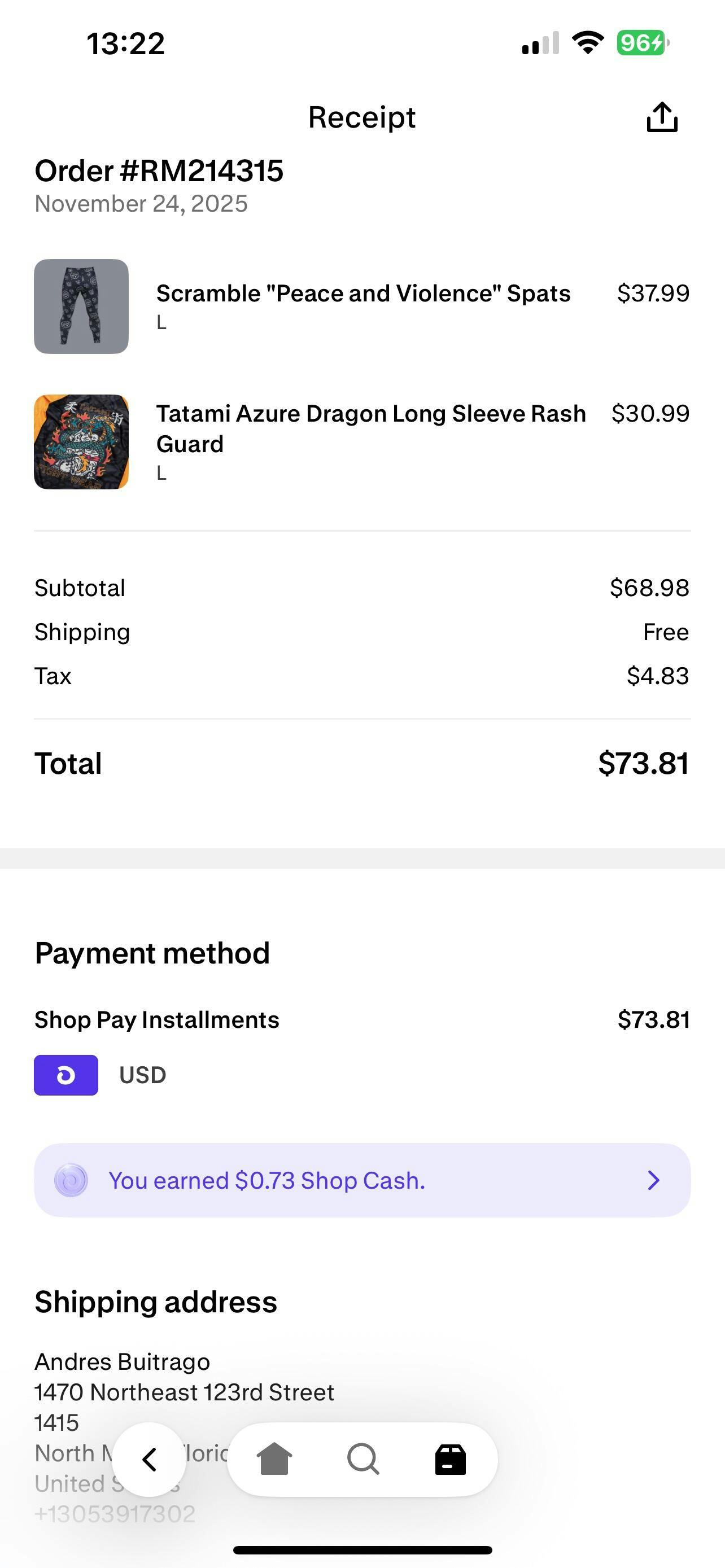
Task: Expand the Shop Cash details chevron
Action: click(x=653, y=1180)
